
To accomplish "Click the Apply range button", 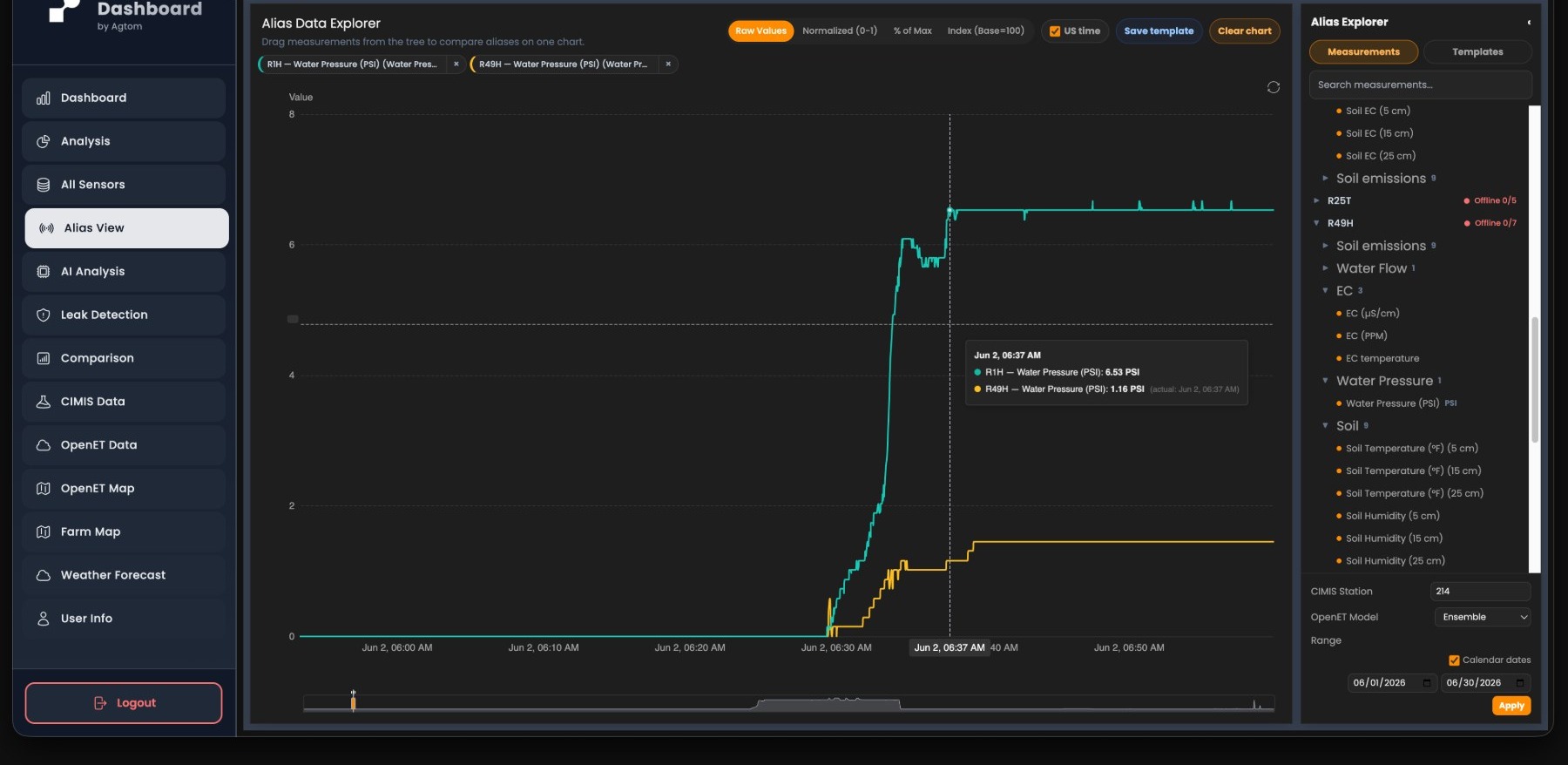I will [x=1511, y=706].
